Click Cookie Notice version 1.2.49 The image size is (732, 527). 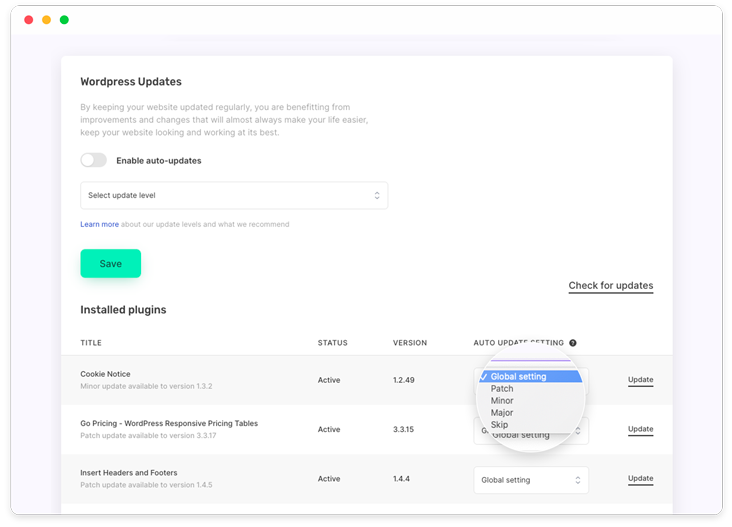(404, 380)
